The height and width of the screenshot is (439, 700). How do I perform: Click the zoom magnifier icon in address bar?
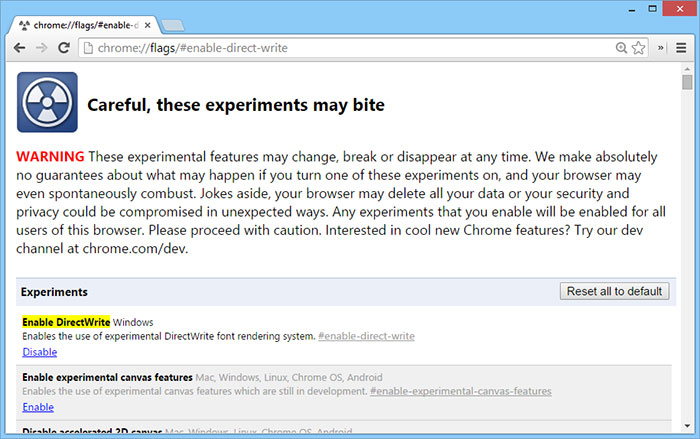621,47
